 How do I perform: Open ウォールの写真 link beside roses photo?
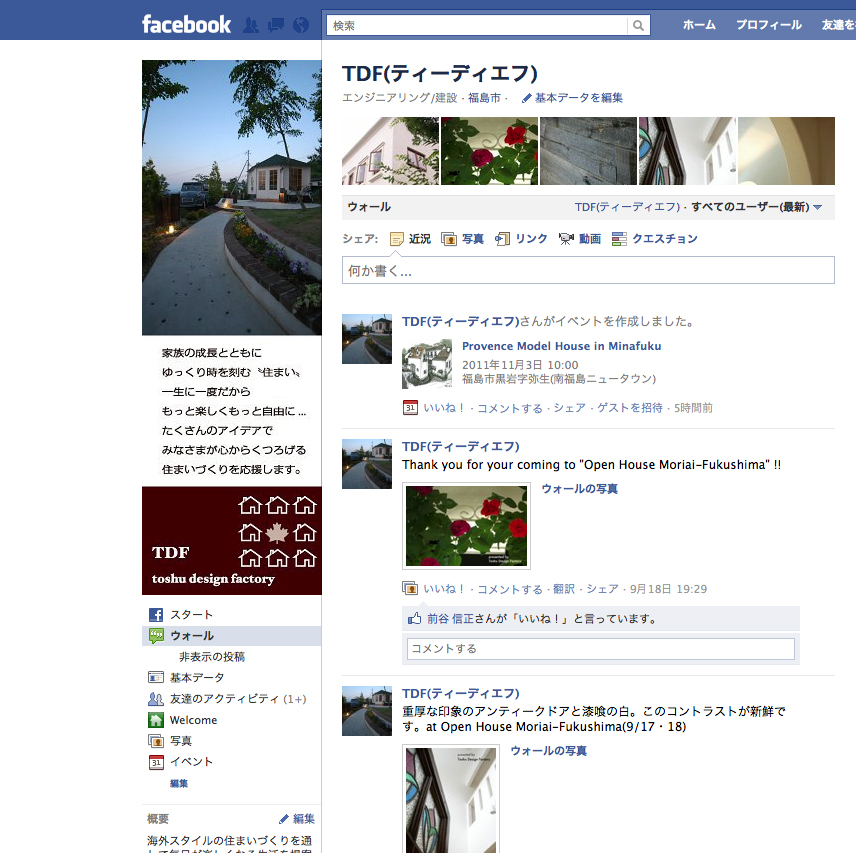tap(579, 489)
